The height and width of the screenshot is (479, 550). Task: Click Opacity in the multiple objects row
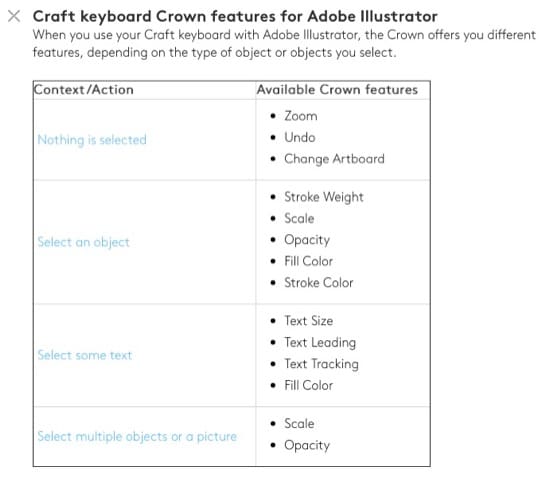pos(307,445)
